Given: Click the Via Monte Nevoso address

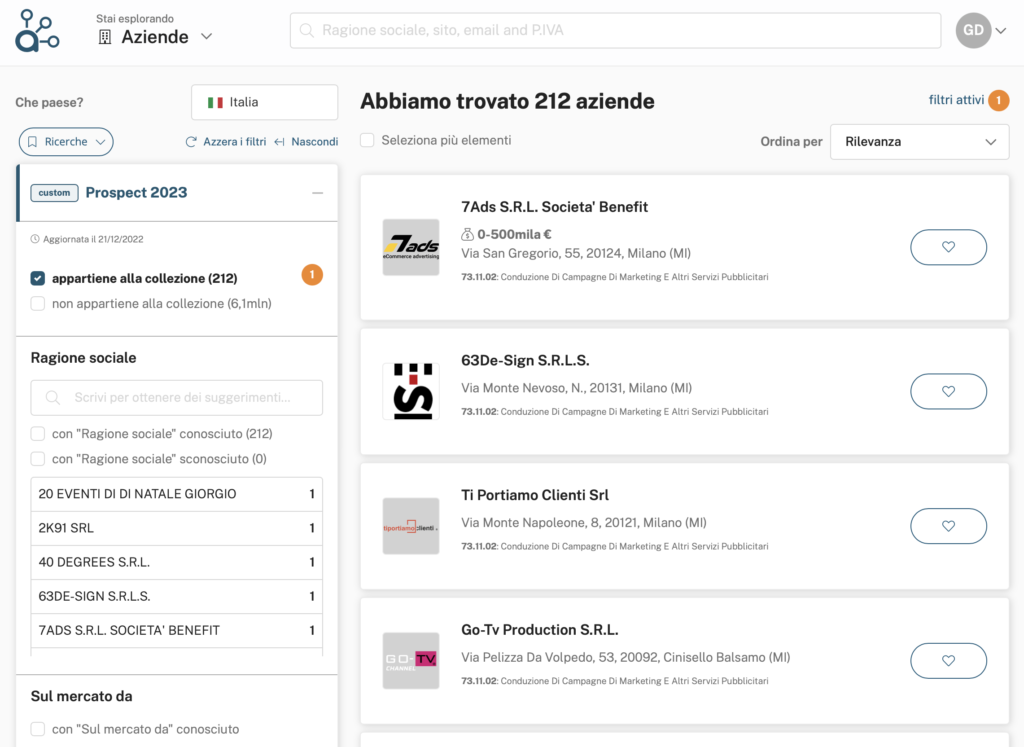Looking at the screenshot, I should tap(577, 388).
